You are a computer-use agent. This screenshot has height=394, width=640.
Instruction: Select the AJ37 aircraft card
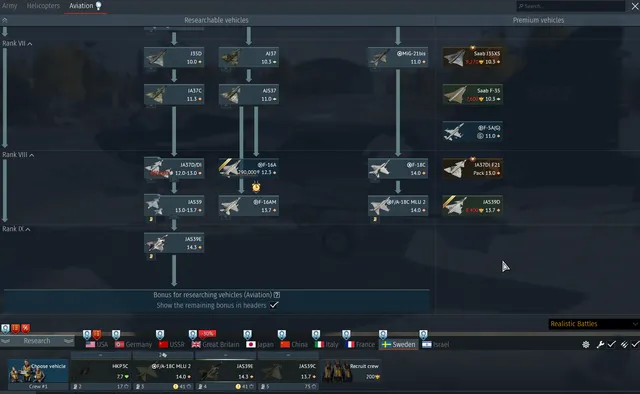coord(249,57)
